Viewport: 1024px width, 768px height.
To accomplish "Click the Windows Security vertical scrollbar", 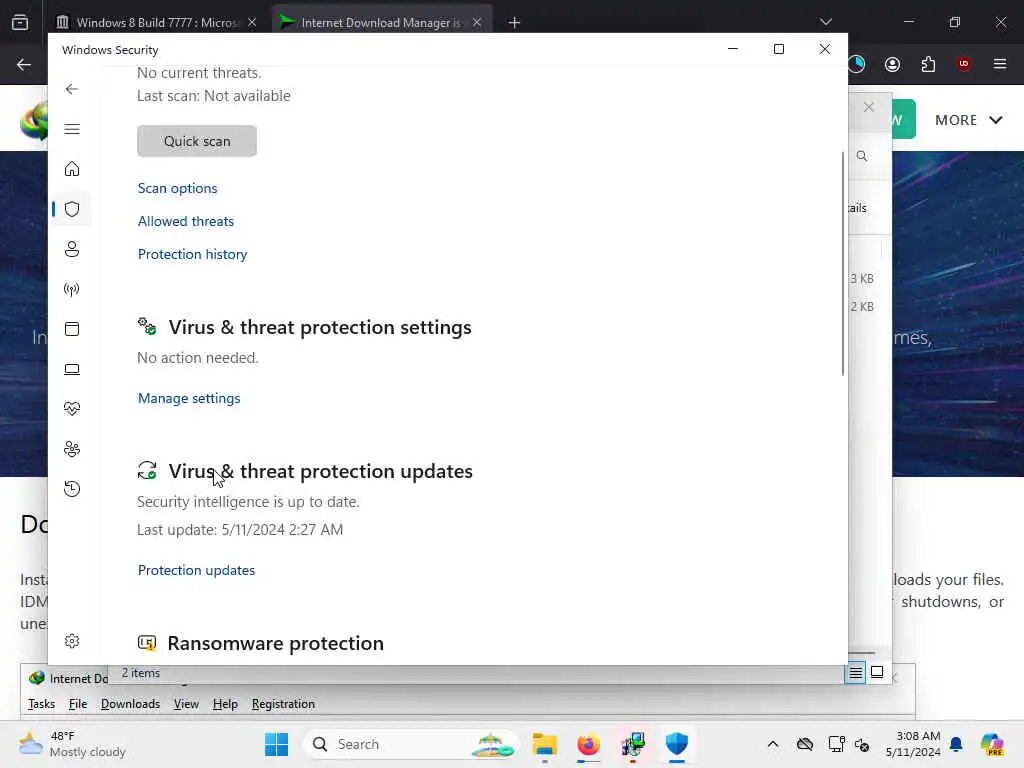I will (842, 263).
